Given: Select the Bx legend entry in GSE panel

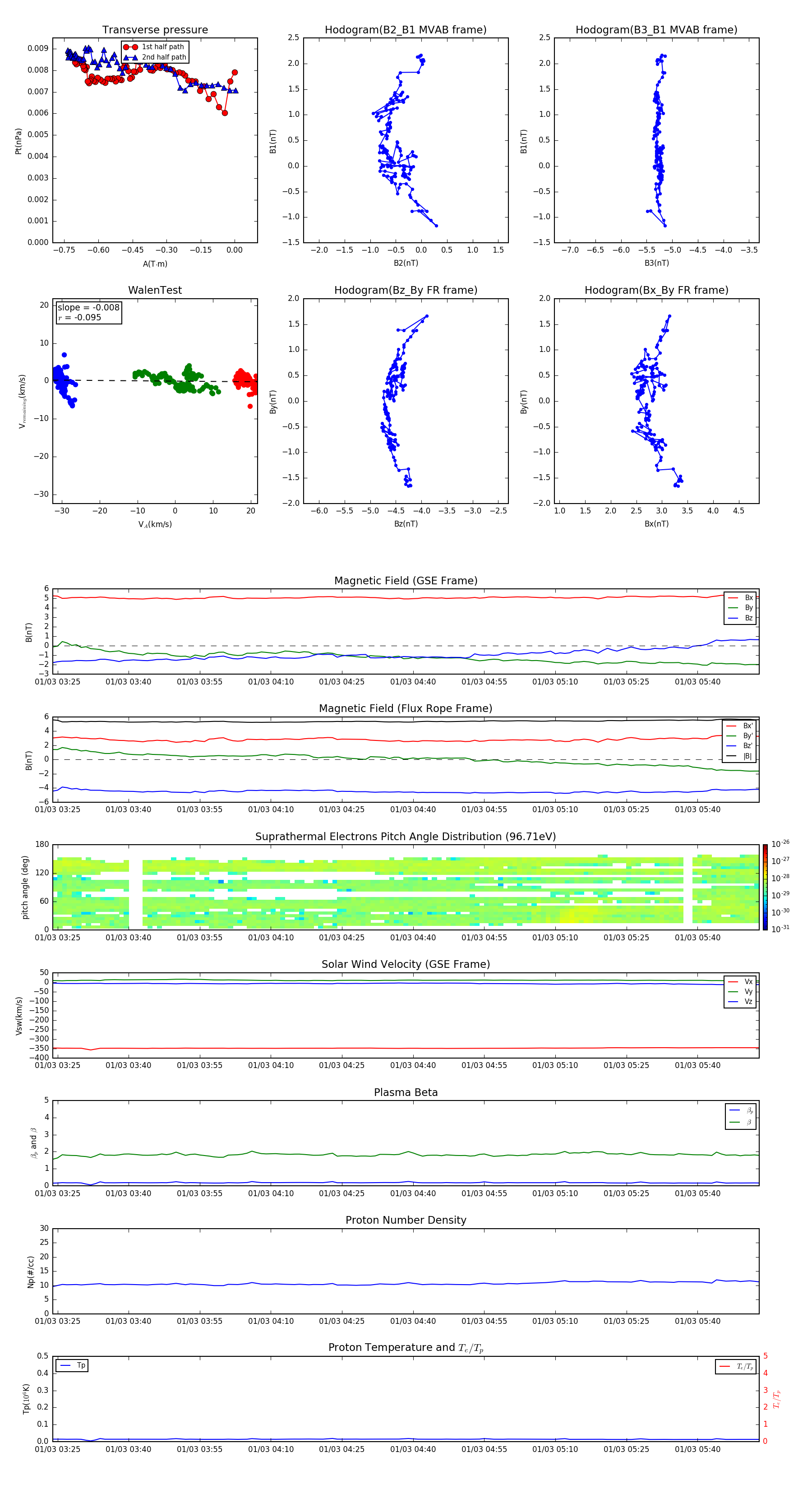Looking at the screenshot, I should (741, 598).
